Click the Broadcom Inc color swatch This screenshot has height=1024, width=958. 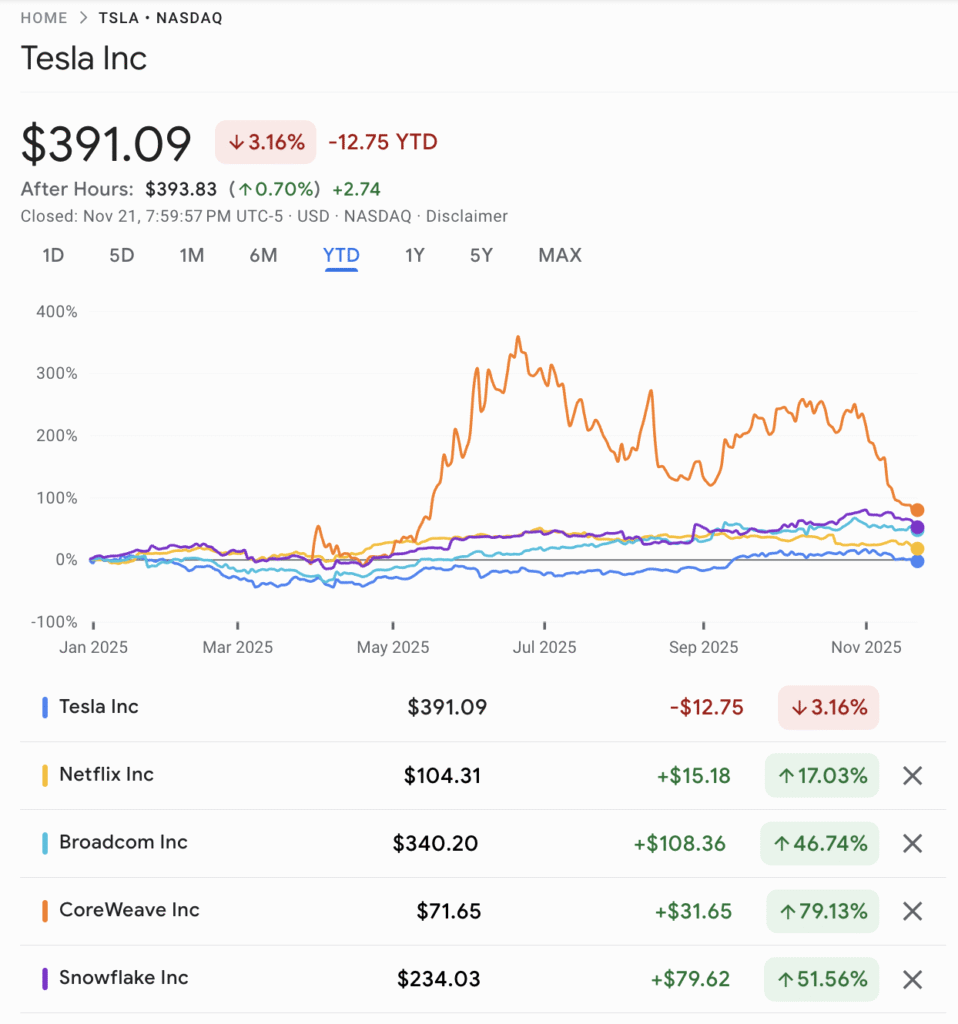pyautogui.click(x=45, y=843)
